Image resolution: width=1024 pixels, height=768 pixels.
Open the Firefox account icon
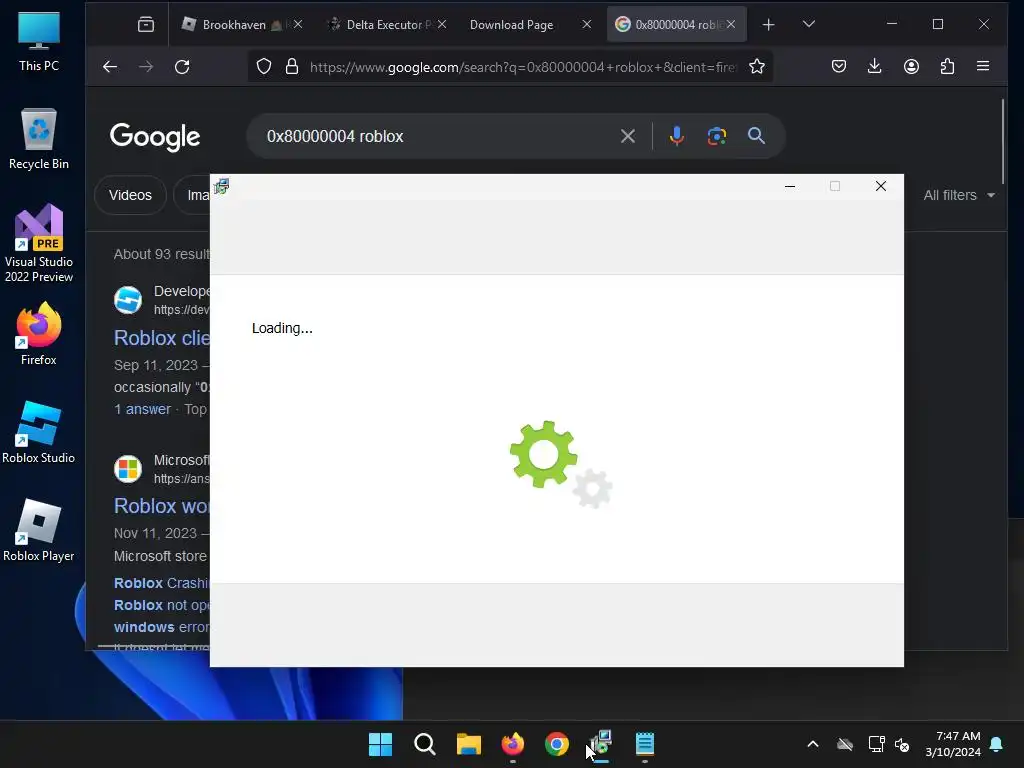(912, 67)
